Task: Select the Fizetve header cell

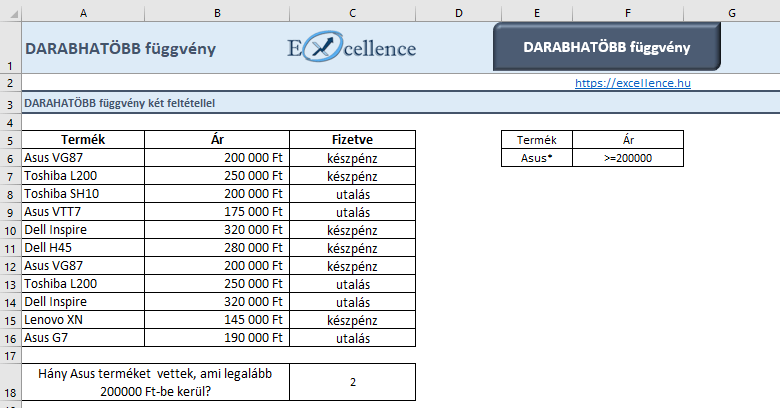Action: (x=352, y=139)
